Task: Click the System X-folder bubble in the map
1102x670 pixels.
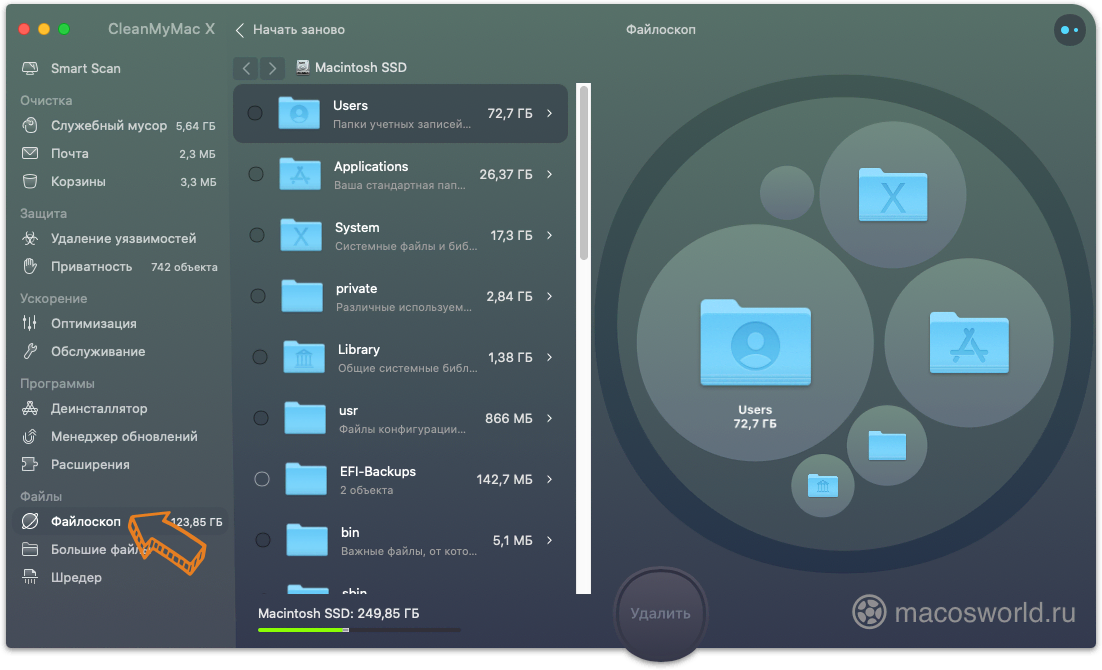Action: pos(893,194)
